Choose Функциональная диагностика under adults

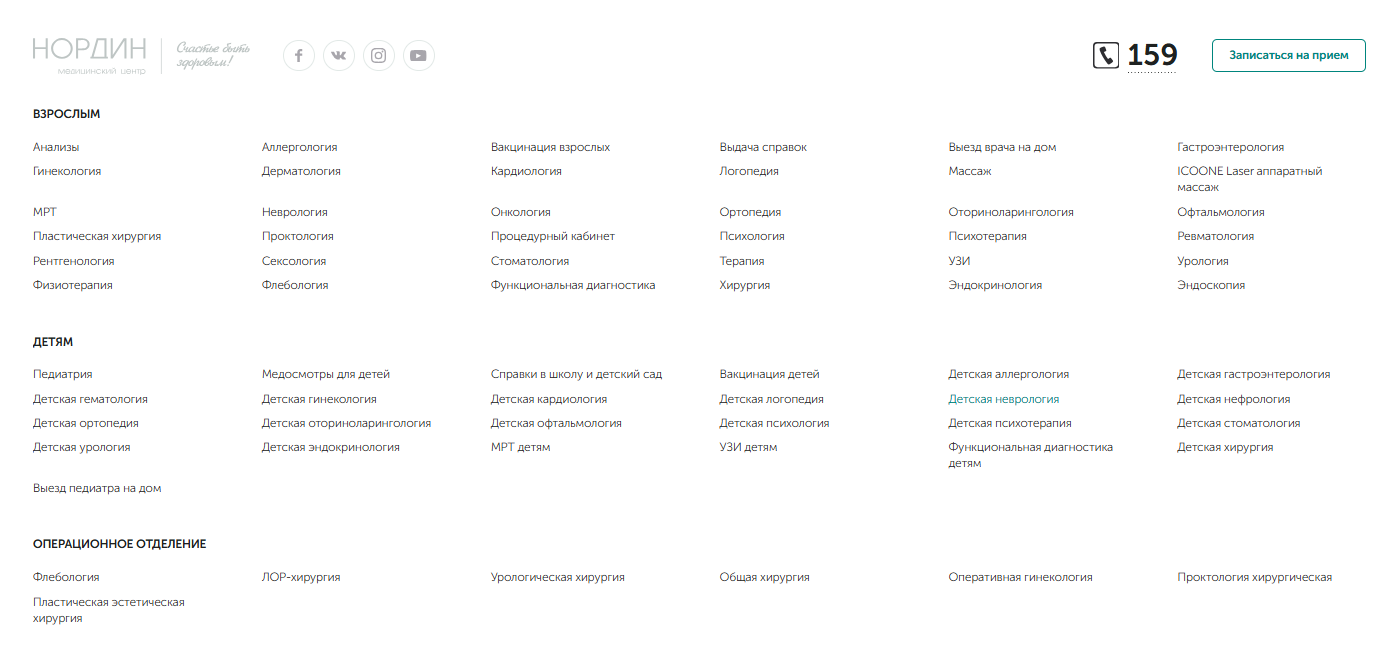click(573, 285)
